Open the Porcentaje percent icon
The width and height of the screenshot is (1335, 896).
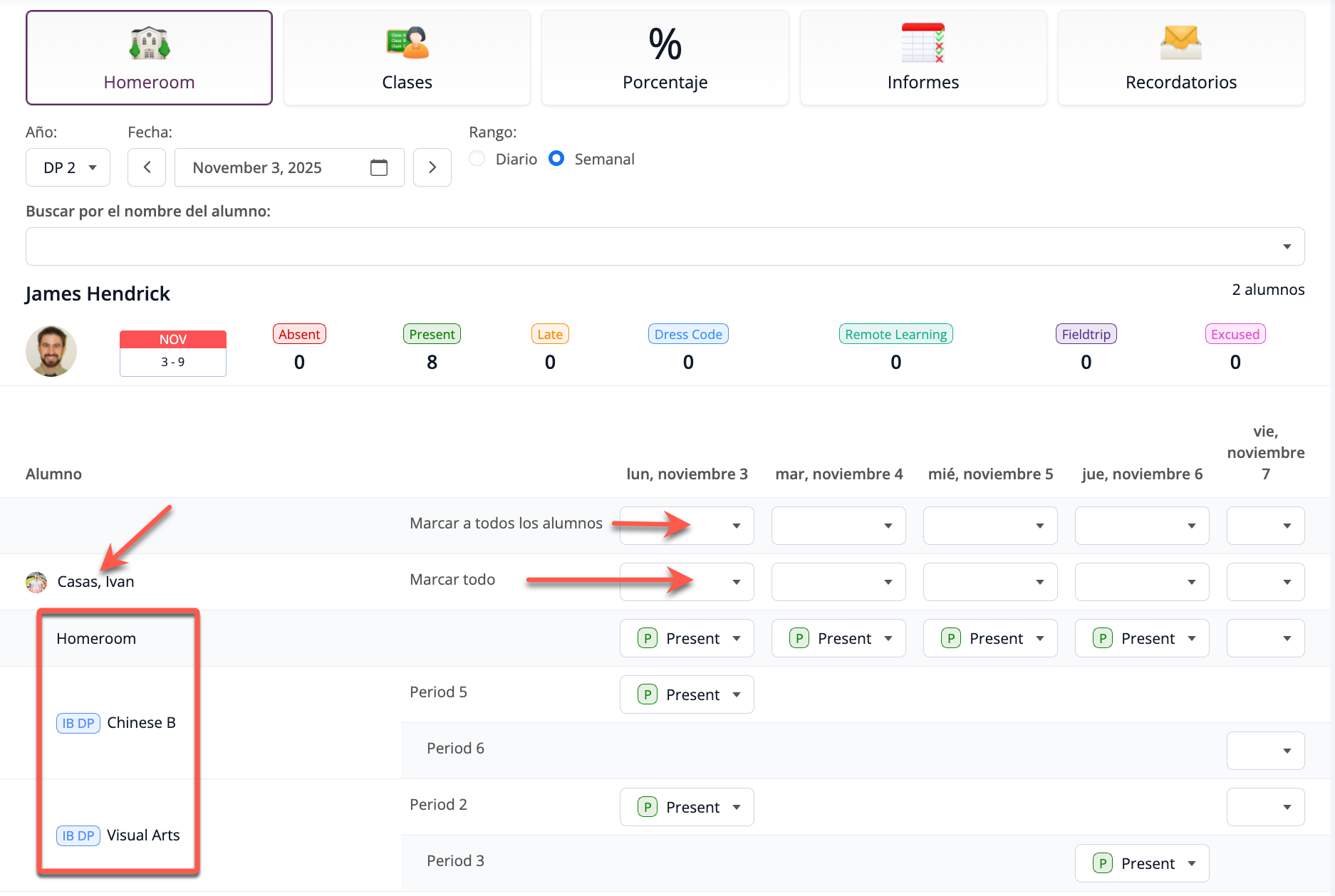[665, 43]
